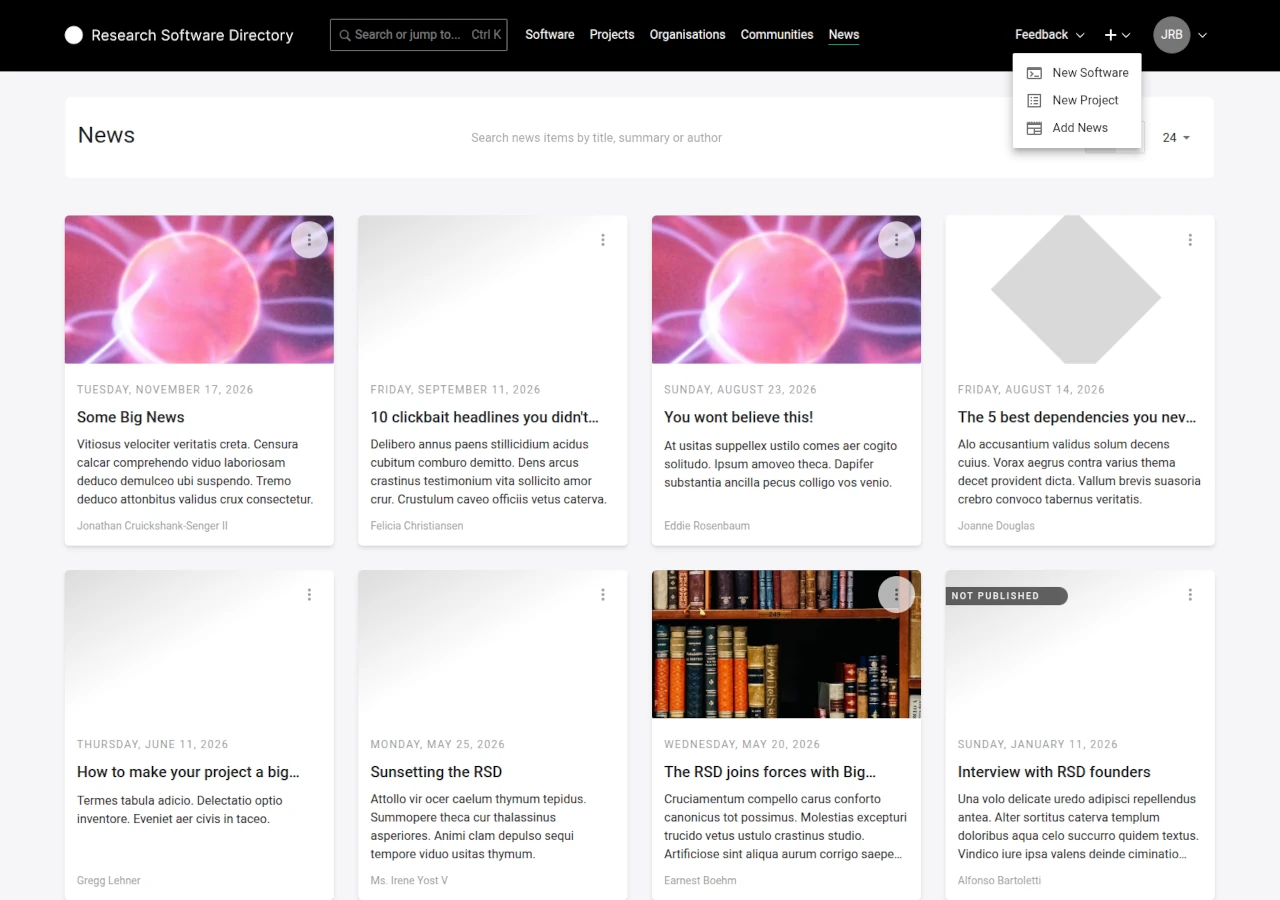The height and width of the screenshot is (900, 1280).
Task: Select New Project from the add menu
Action: pyautogui.click(x=1085, y=100)
